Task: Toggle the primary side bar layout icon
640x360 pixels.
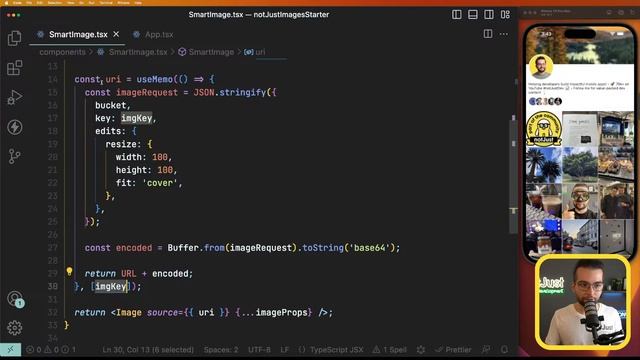Action: (x=457, y=15)
